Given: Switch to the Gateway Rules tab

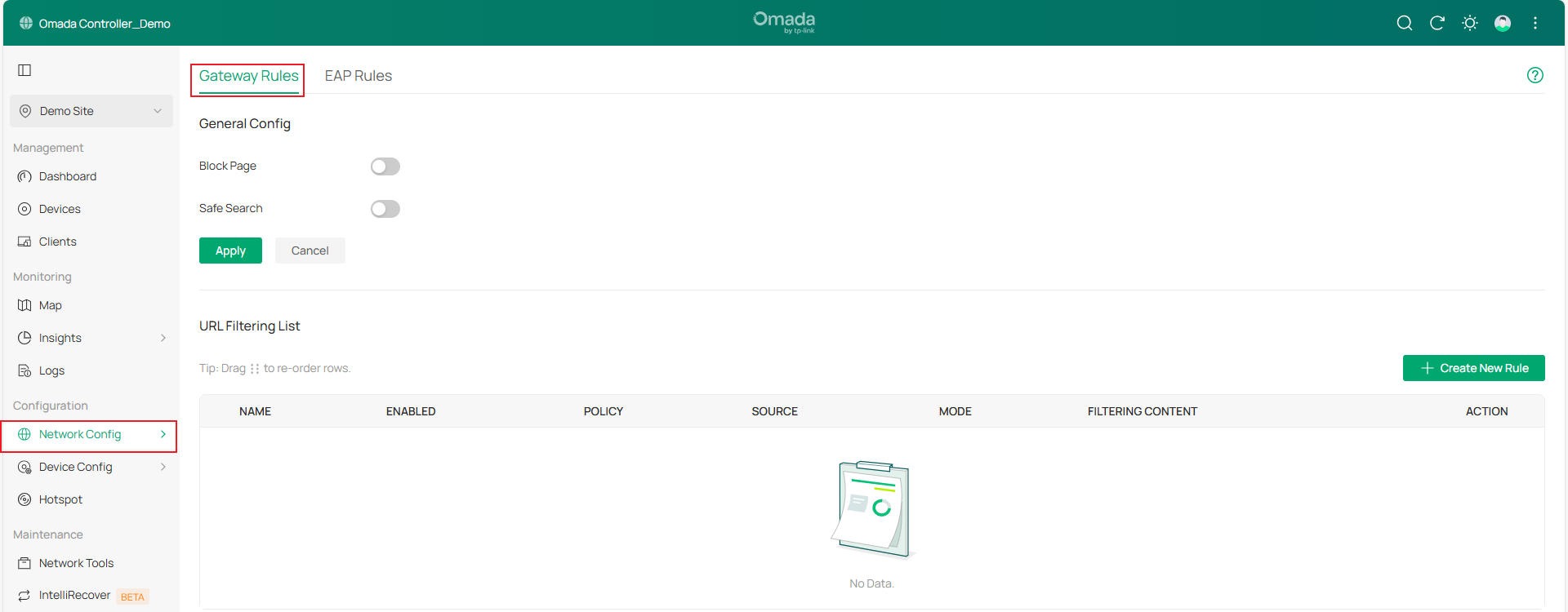Looking at the screenshot, I should pyautogui.click(x=248, y=76).
